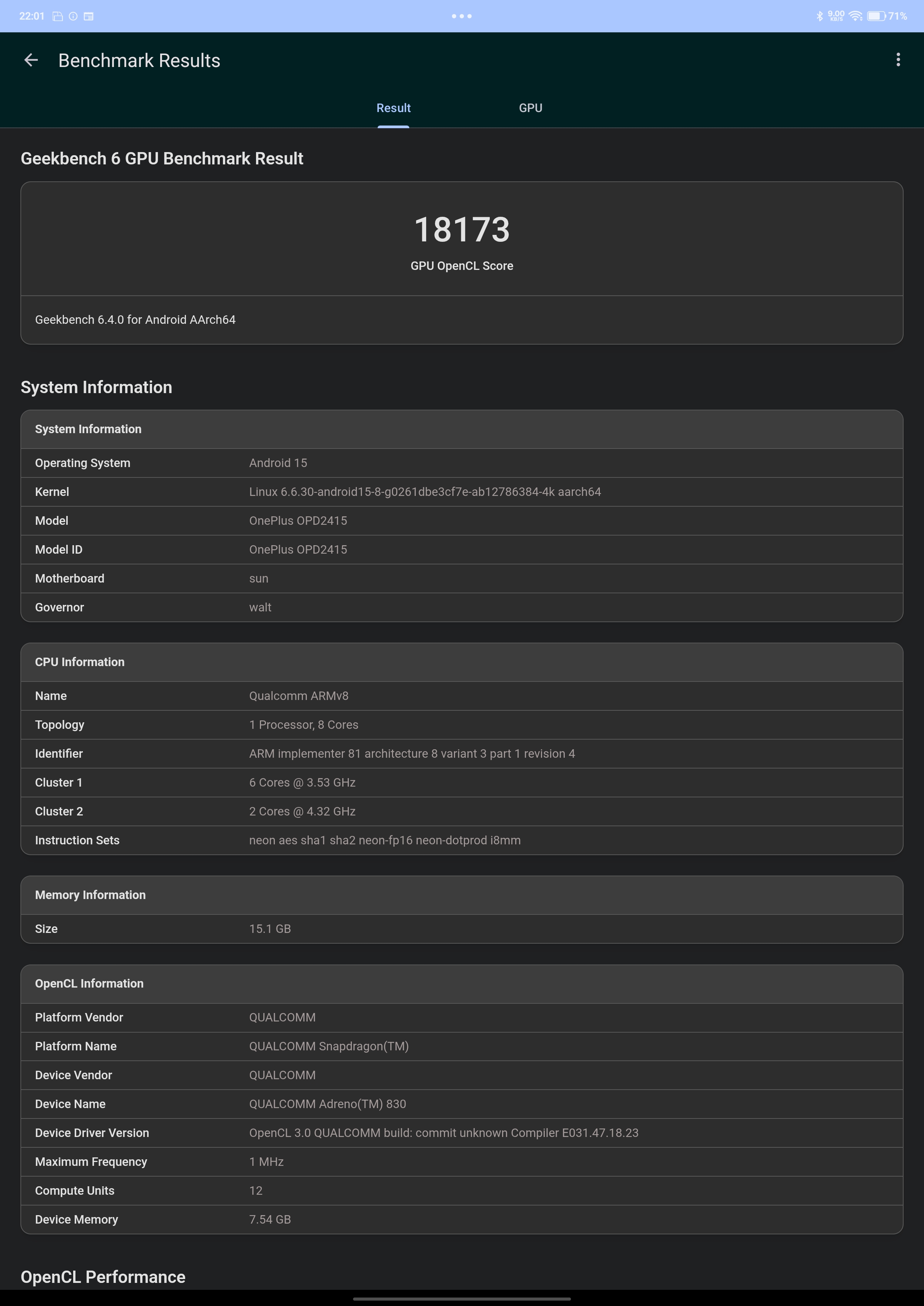Select the Linux 6.6.30 kernel string
This screenshot has height=1306, width=924.
tap(425, 492)
